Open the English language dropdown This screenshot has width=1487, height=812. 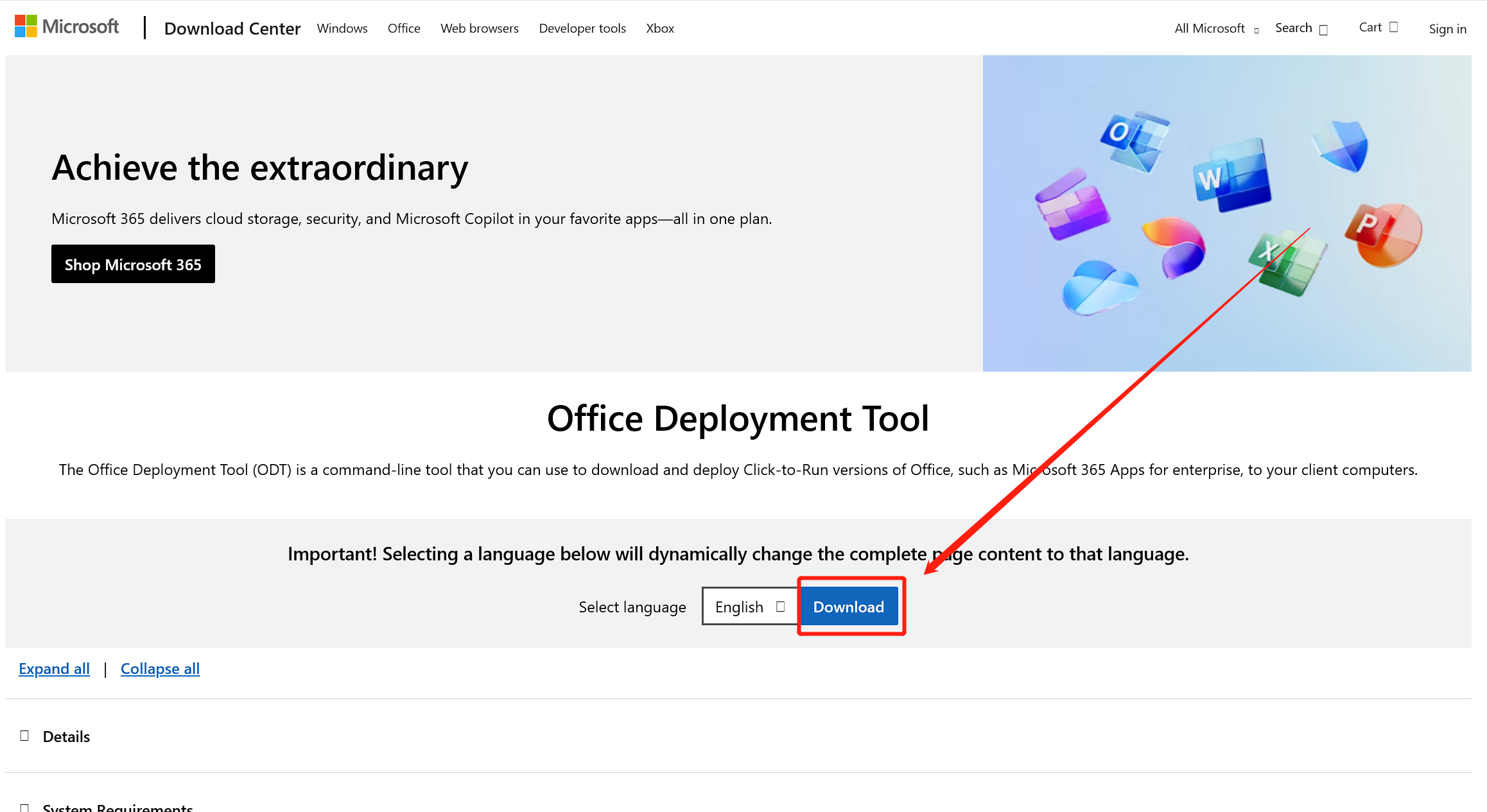(x=750, y=606)
